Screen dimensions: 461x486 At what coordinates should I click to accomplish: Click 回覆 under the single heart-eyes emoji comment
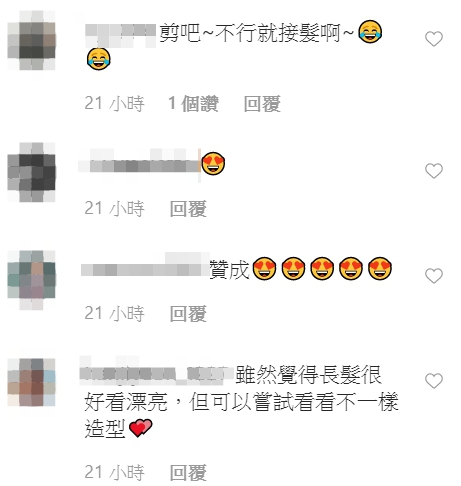(188, 209)
